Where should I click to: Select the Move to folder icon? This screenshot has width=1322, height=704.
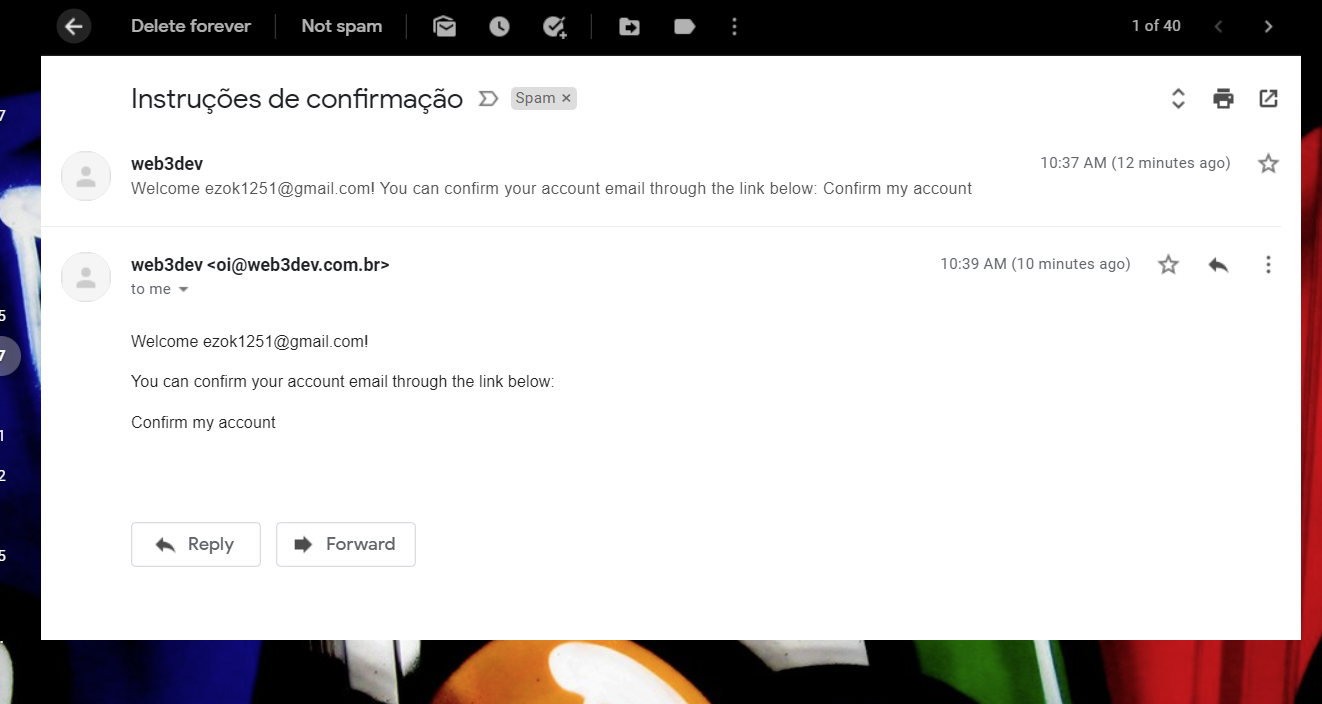[629, 26]
